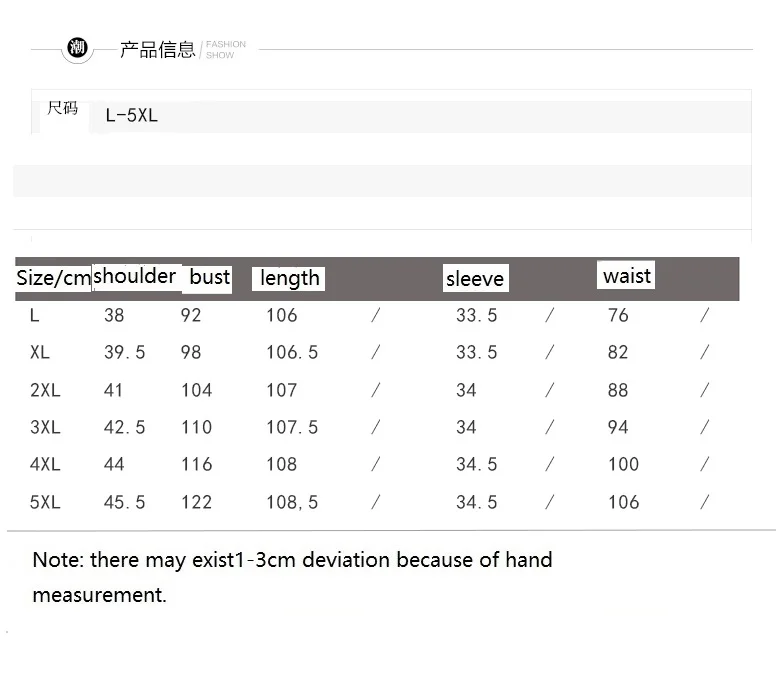Select the 4XL size row label

point(45,464)
